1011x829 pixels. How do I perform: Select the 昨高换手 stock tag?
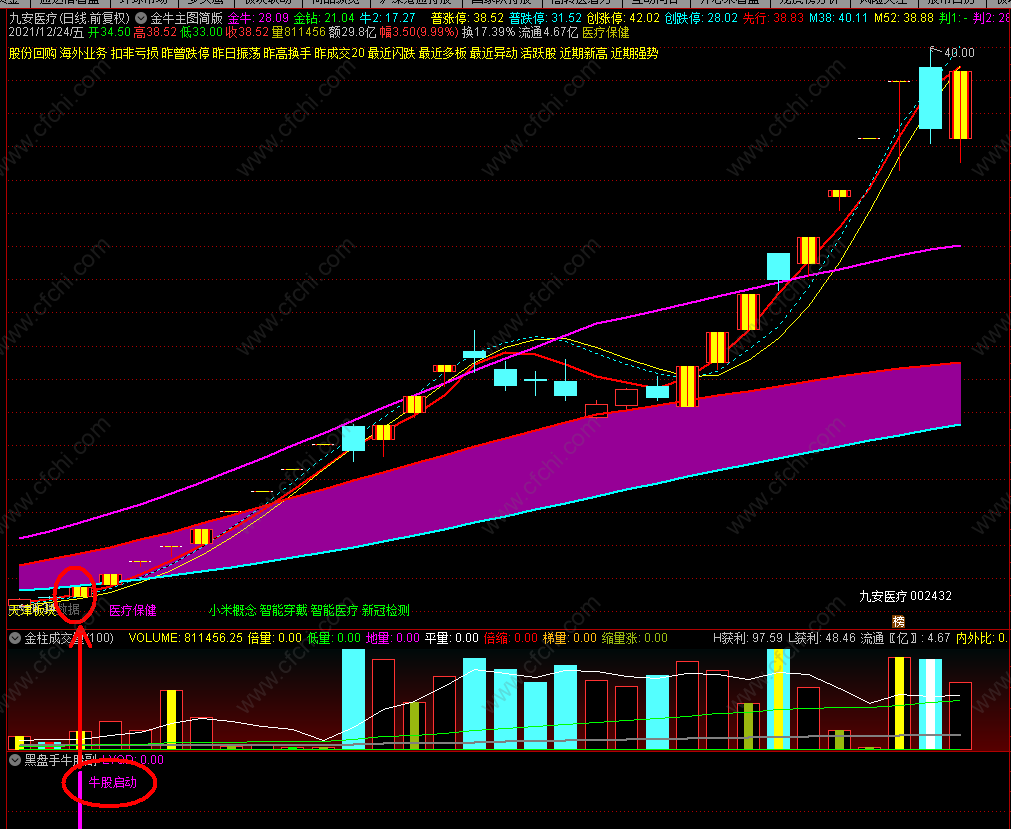click(x=288, y=54)
